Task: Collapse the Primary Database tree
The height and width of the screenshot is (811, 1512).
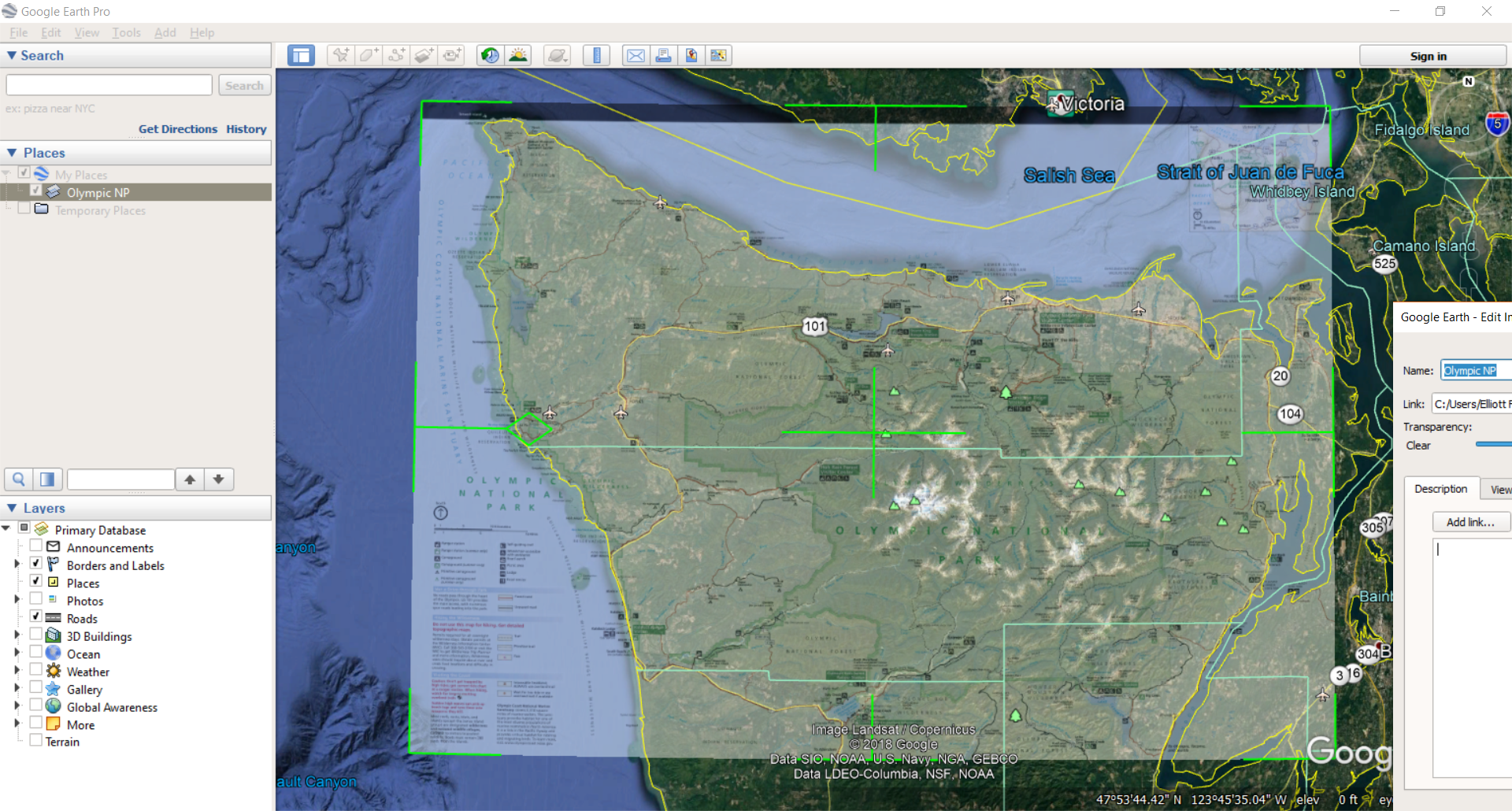Action: pos(6,528)
